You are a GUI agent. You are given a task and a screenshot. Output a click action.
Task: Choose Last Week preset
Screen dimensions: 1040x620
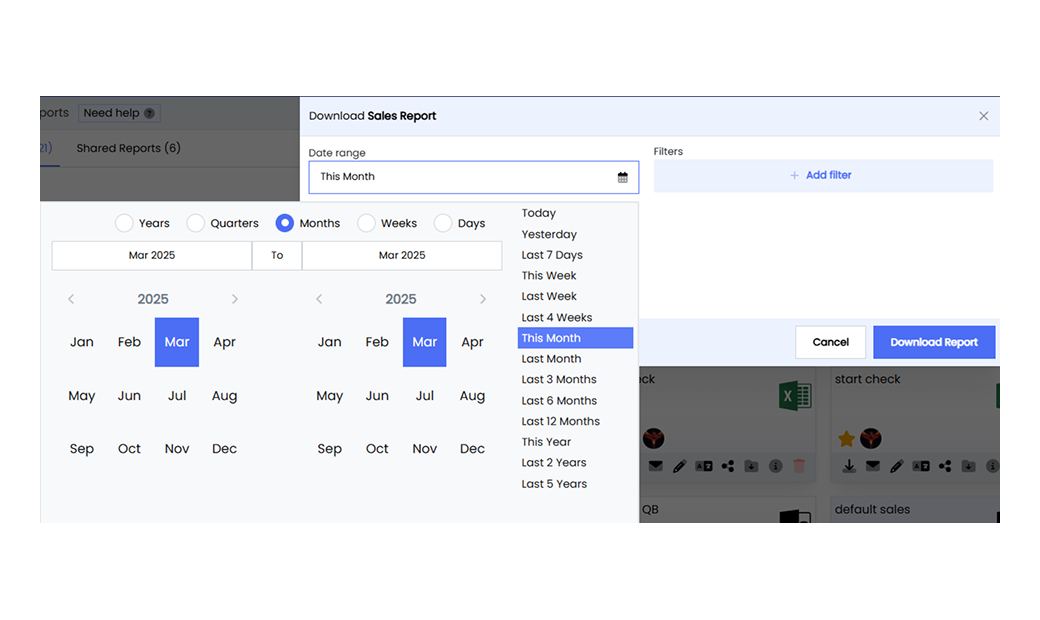pos(549,296)
